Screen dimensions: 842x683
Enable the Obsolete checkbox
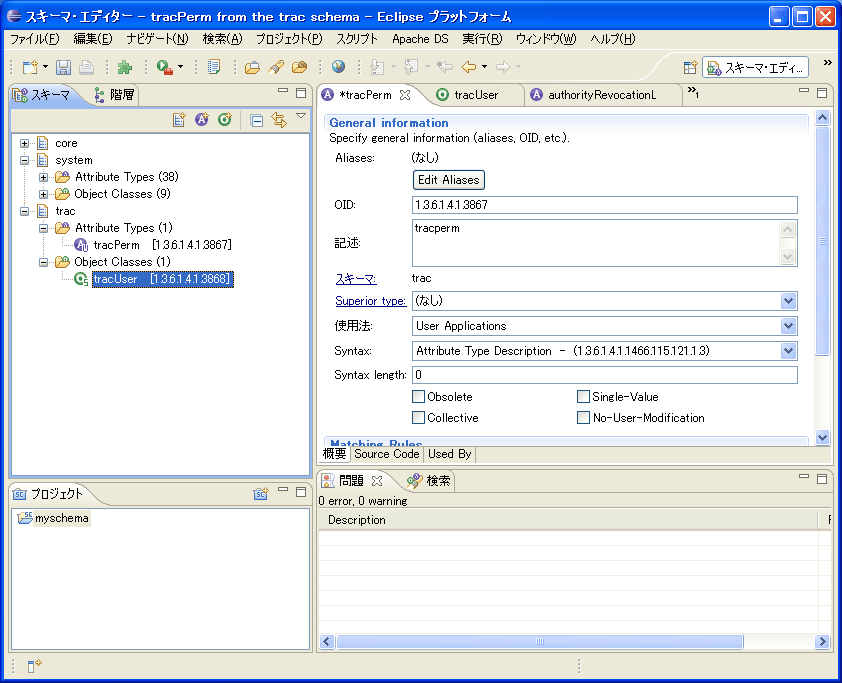click(x=419, y=396)
